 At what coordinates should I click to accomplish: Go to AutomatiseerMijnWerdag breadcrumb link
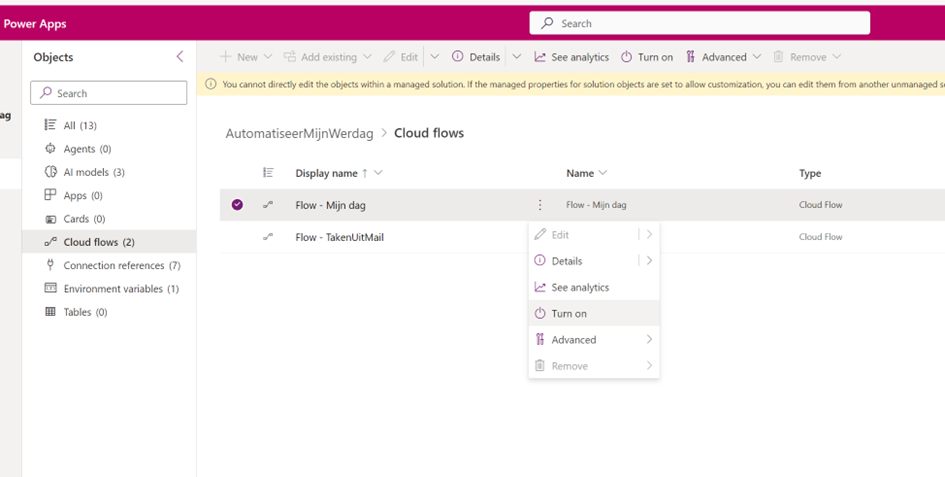pos(300,133)
